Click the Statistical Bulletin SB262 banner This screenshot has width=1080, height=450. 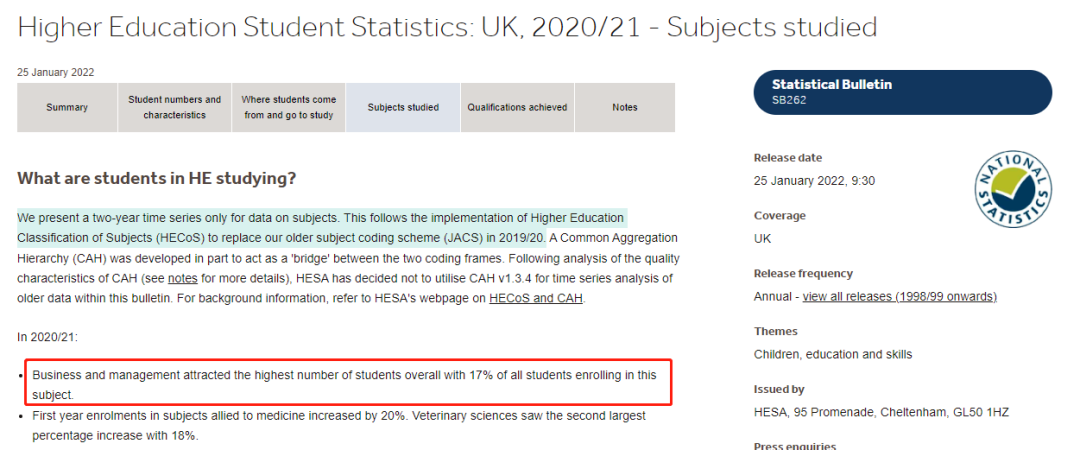[x=903, y=92]
